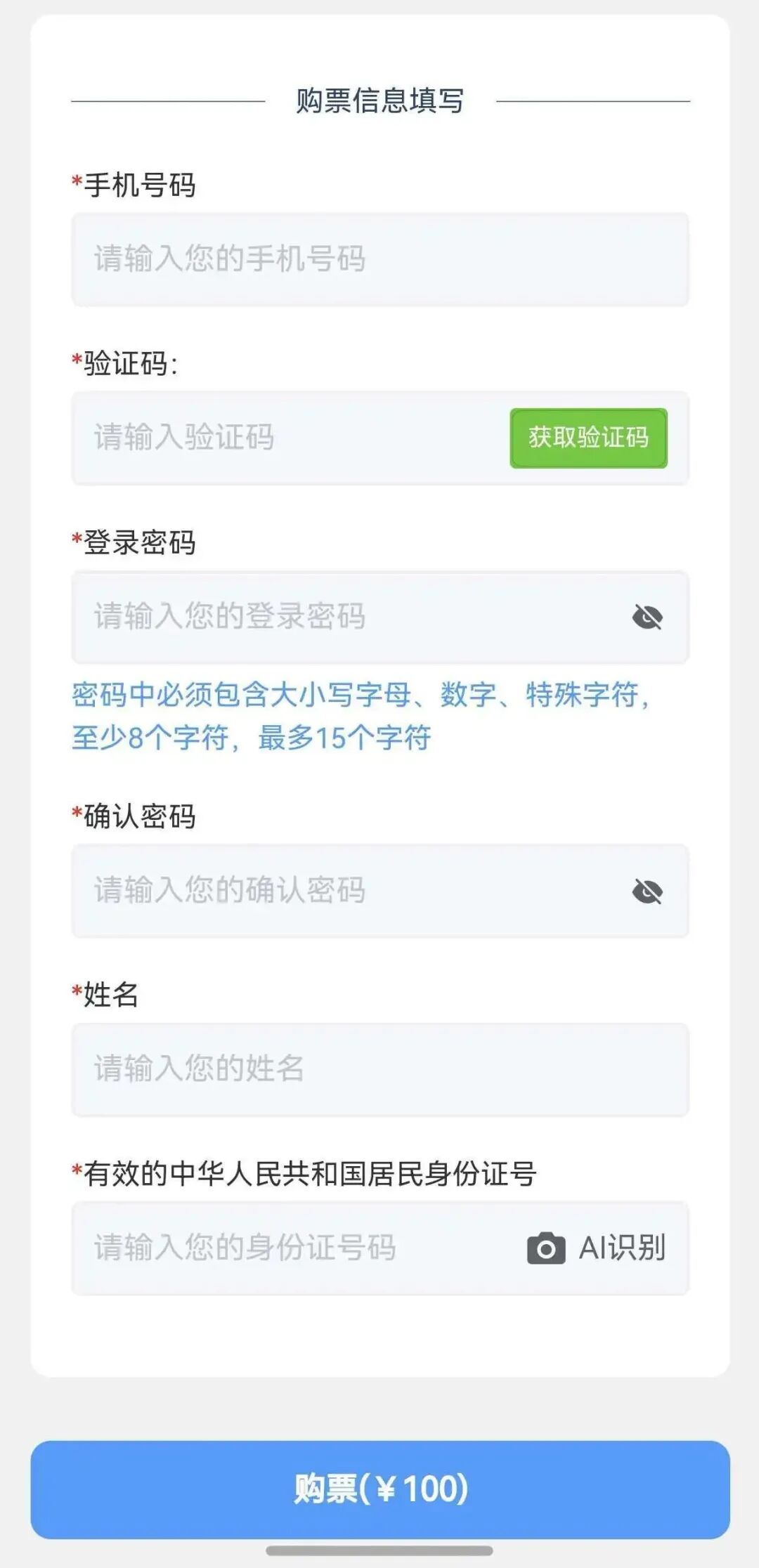Tap the home indicator bar at bottom
Viewport: 759px width, 1568px height.
(x=379, y=1551)
